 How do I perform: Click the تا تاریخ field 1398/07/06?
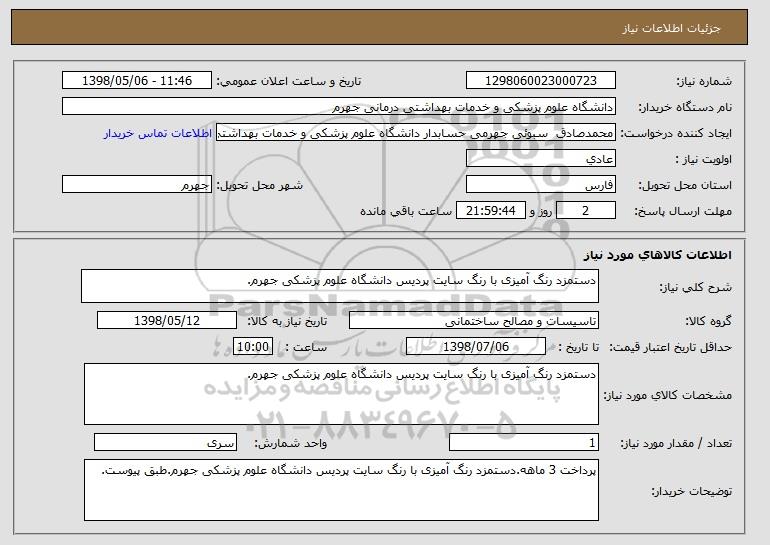click(476, 347)
